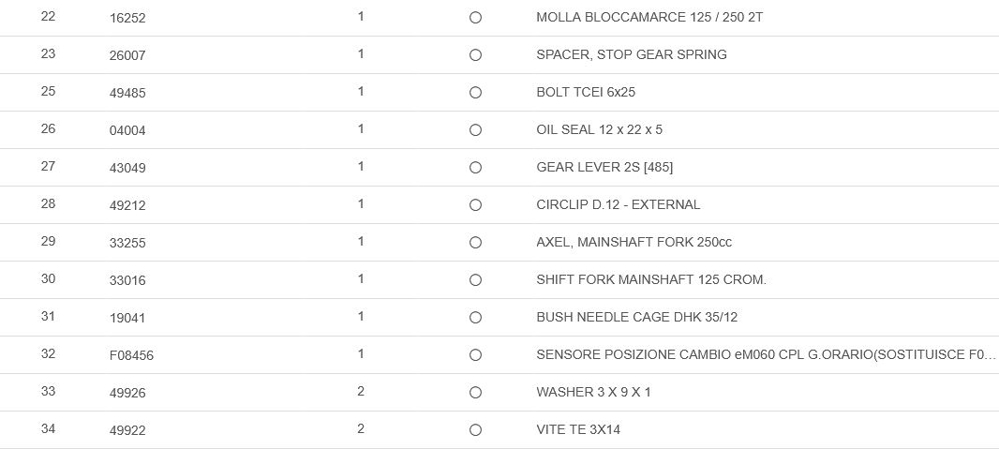999x449 pixels.
Task: Select the circle next to GEAR LEVER 2S
Action: click(x=475, y=167)
